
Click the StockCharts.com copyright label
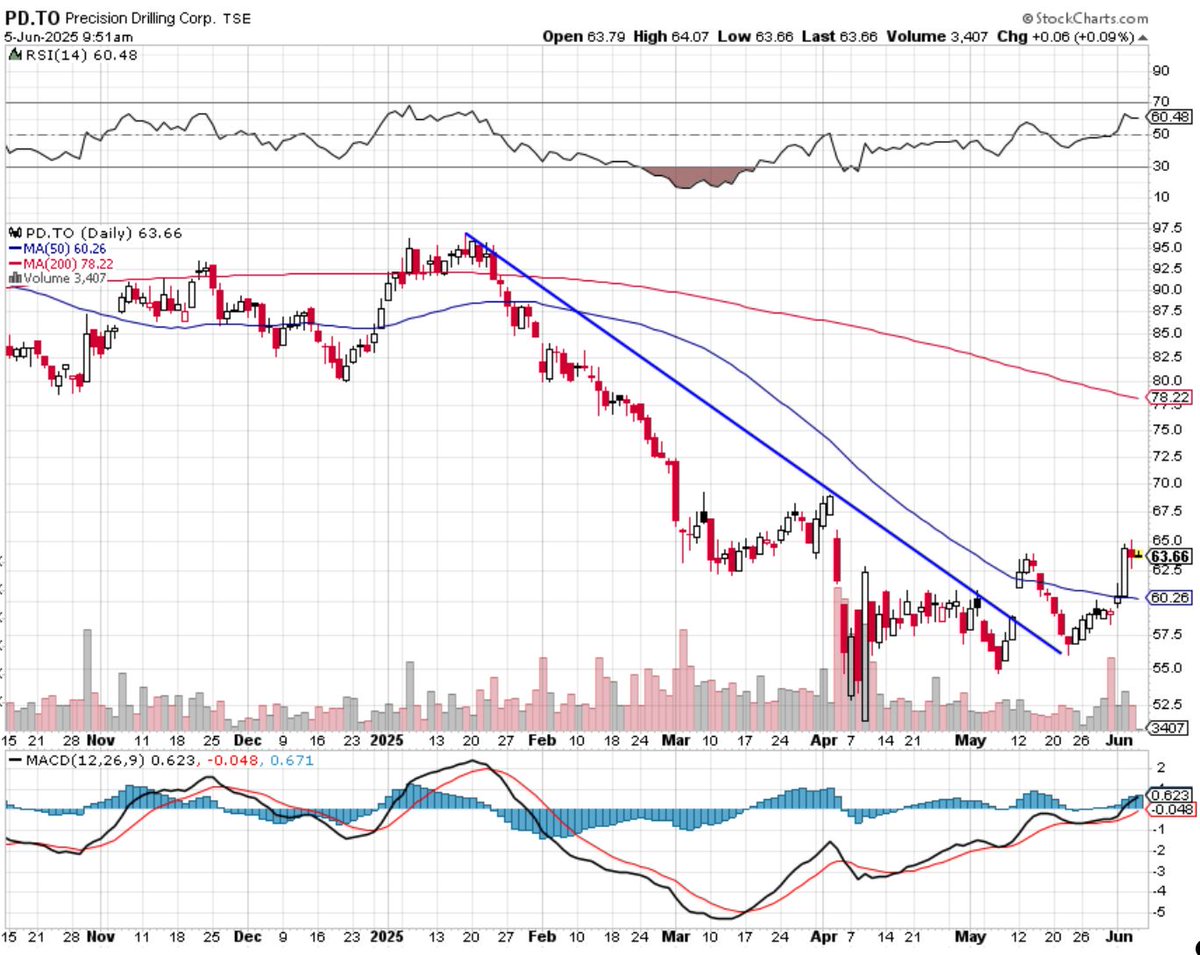coord(1085,18)
